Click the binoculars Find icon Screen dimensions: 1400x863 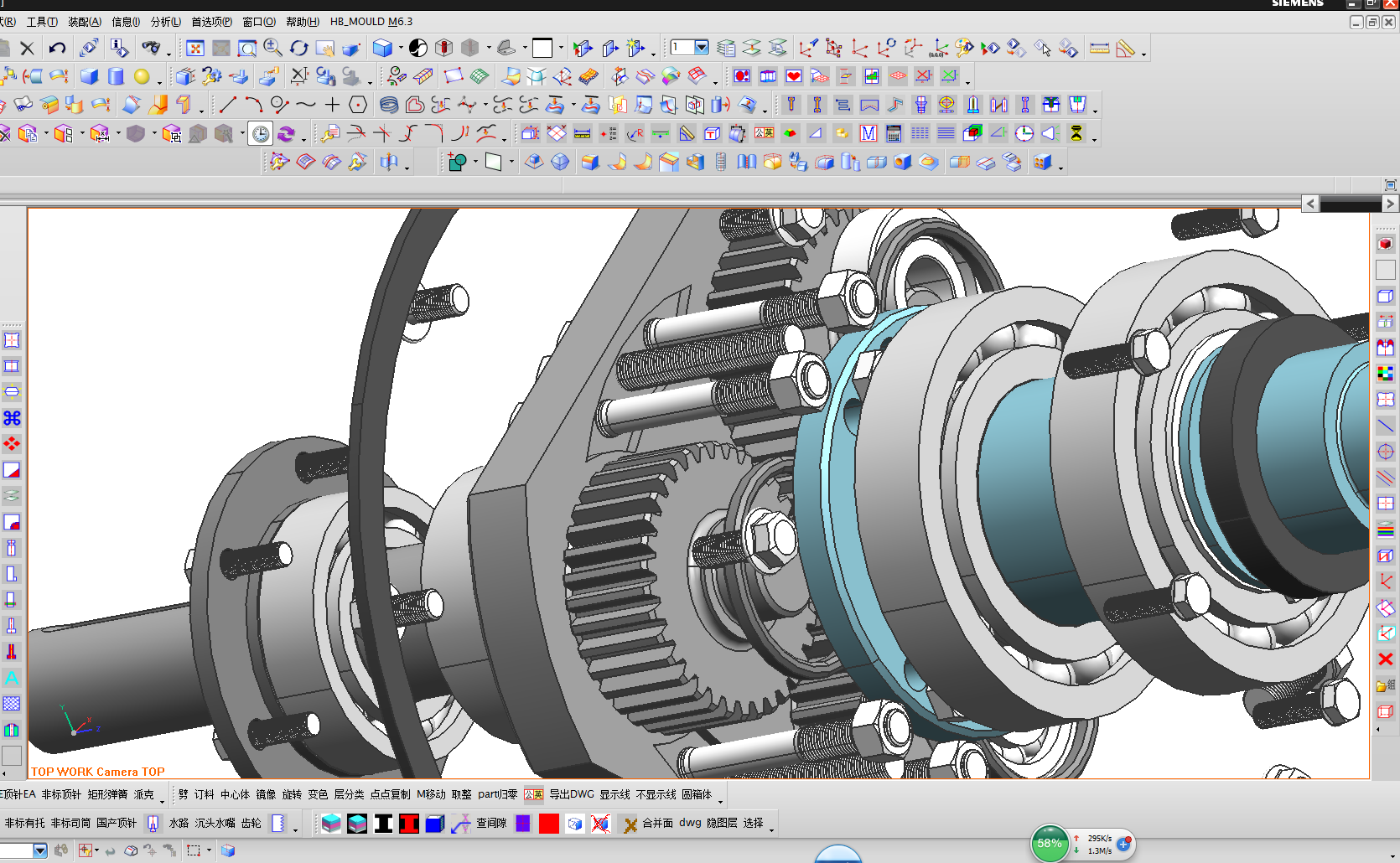point(151,48)
